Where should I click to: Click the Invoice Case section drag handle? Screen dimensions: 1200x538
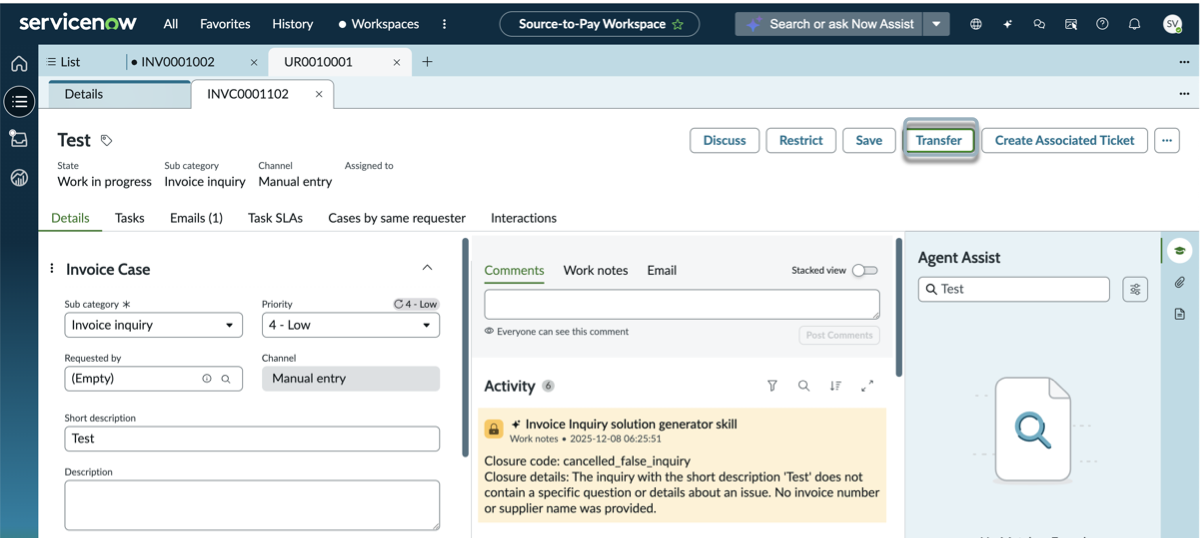52,269
